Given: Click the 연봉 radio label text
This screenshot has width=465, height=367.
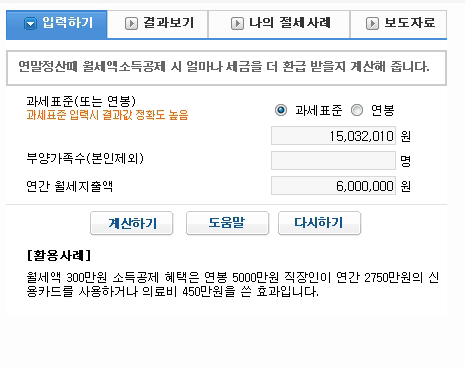Looking at the screenshot, I should (383, 110).
